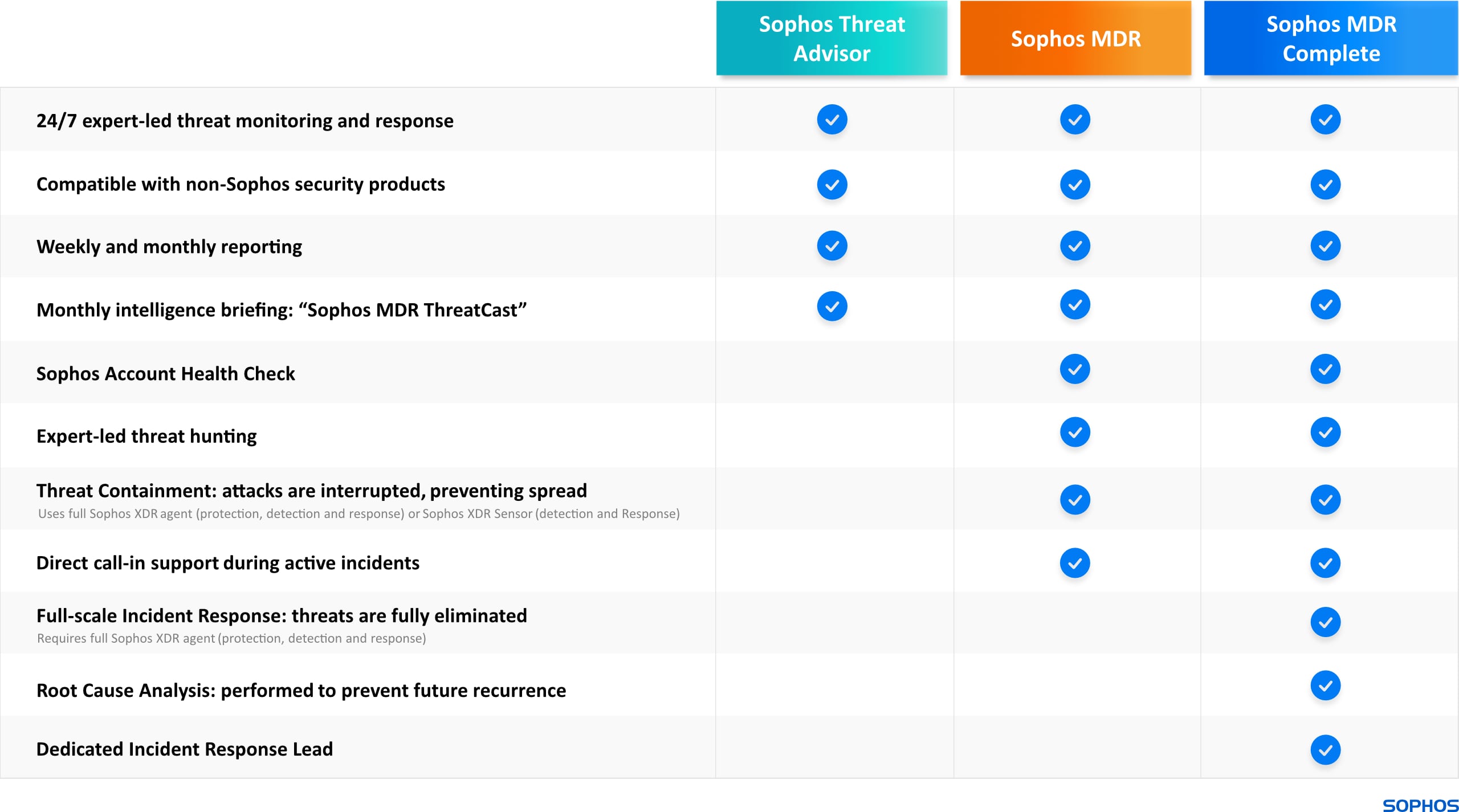Viewport: 1459px width, 812px height.
Task: Click the Threat Containment XDR agent footnote
Action: 358,514
